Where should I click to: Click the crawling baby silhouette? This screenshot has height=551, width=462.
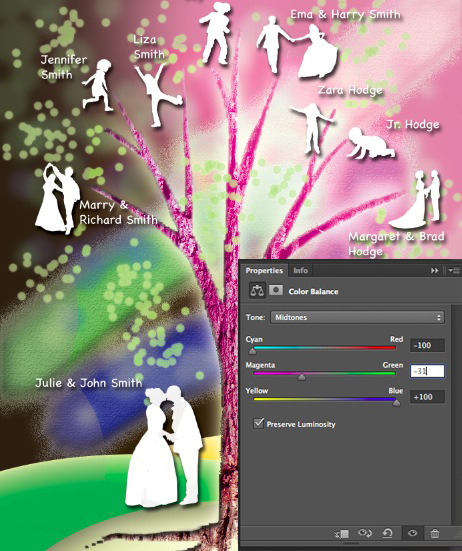[371, 143]
